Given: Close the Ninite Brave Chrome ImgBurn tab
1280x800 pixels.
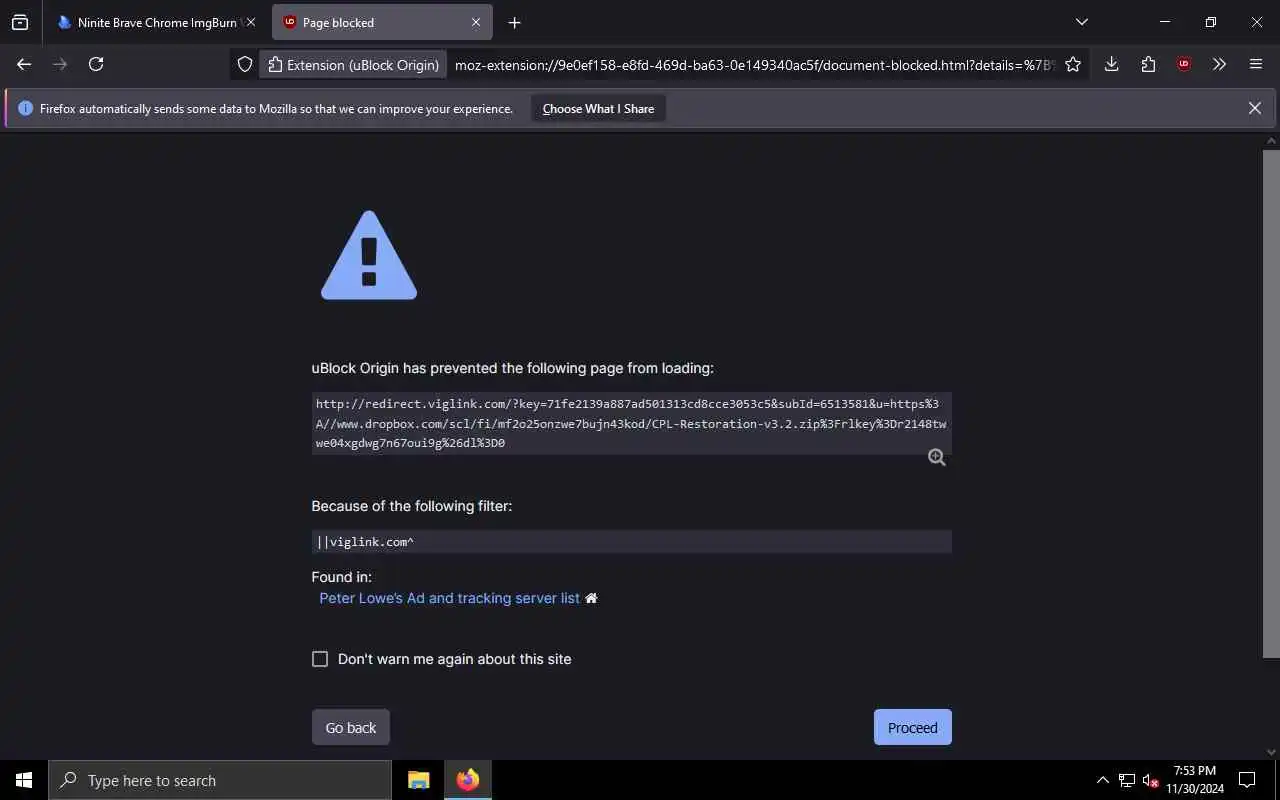Looking at the screenshot, I should 251,22.
